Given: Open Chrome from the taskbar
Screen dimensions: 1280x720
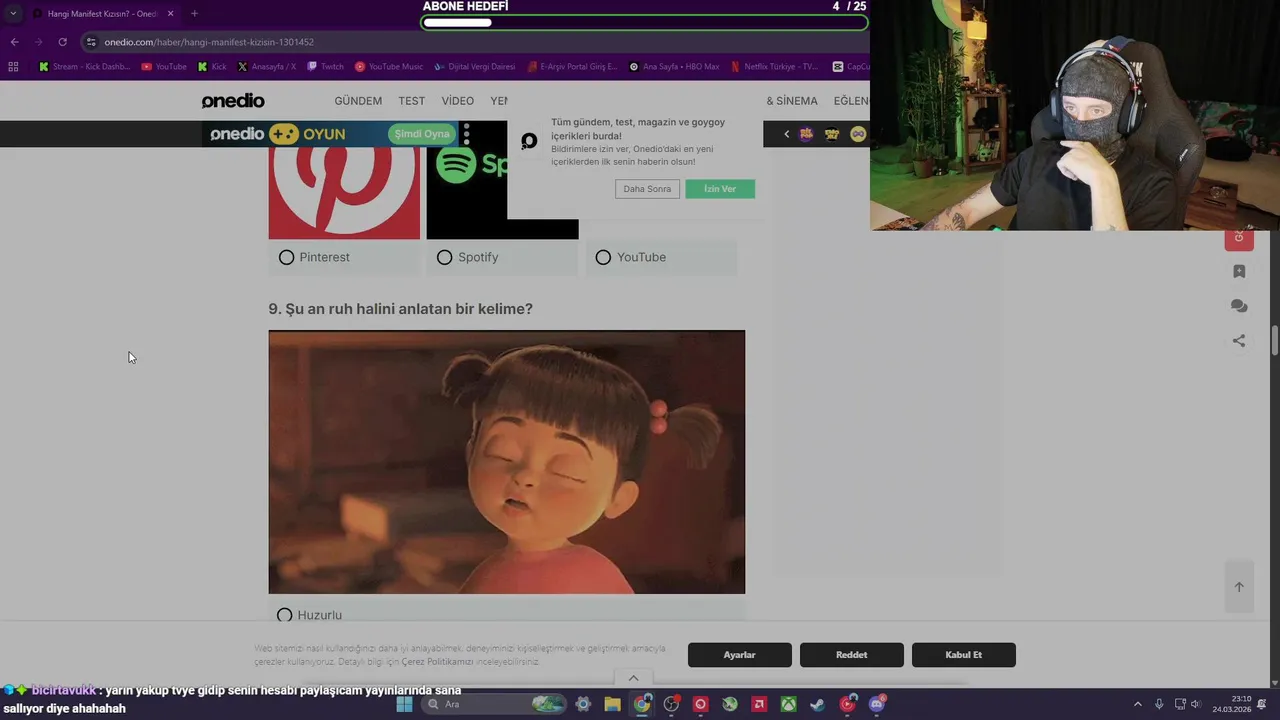Looking at the screenshot, I should pyautogui.click(x=642, y=704).
